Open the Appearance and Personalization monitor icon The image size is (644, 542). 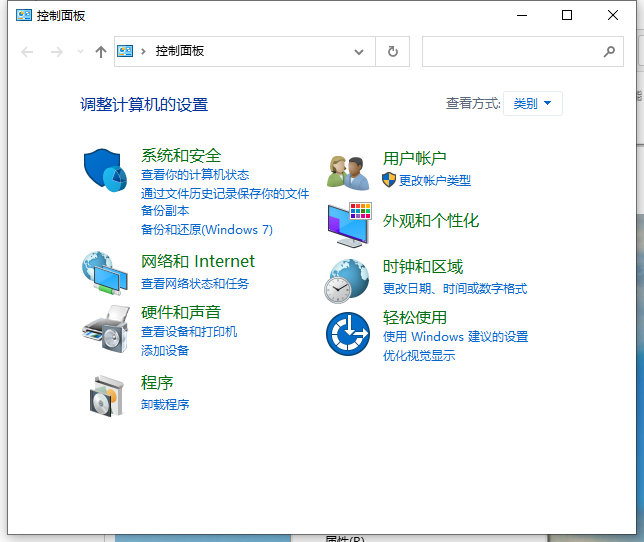point(350,225)
